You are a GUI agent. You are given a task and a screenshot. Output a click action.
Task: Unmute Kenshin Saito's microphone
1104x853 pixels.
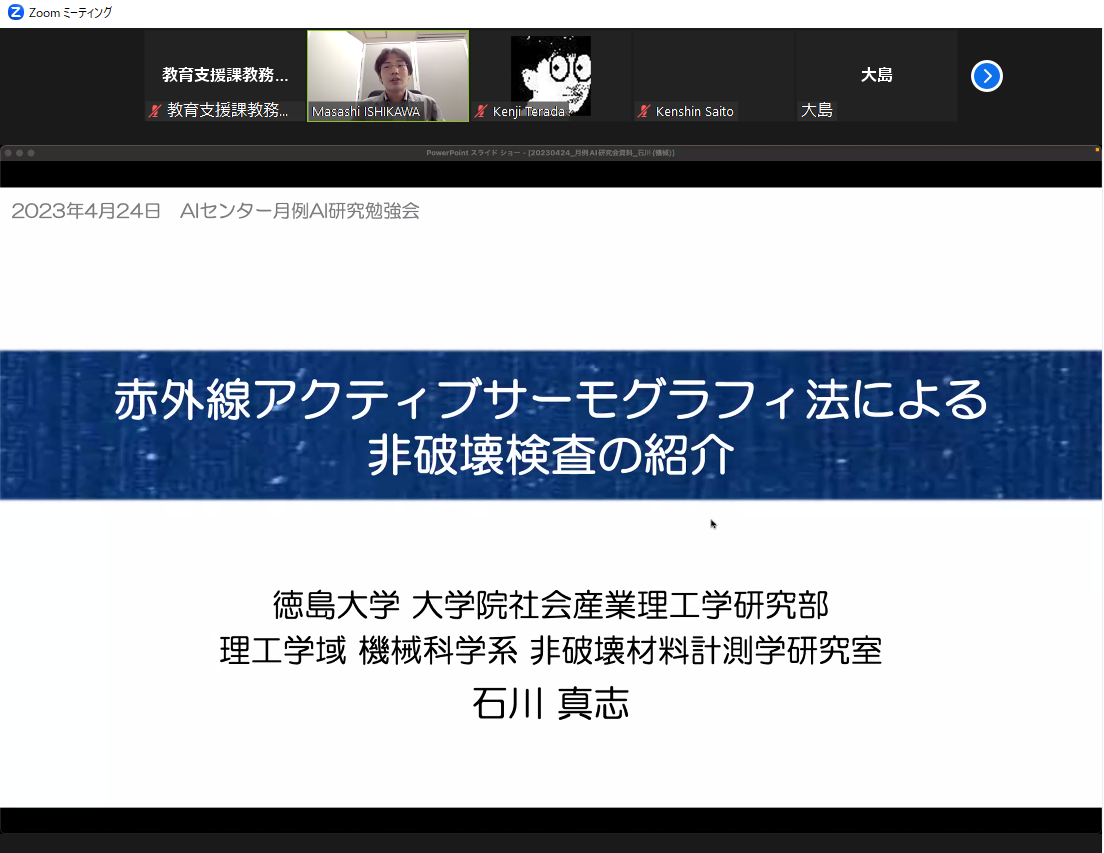click(x=645, y=111)
